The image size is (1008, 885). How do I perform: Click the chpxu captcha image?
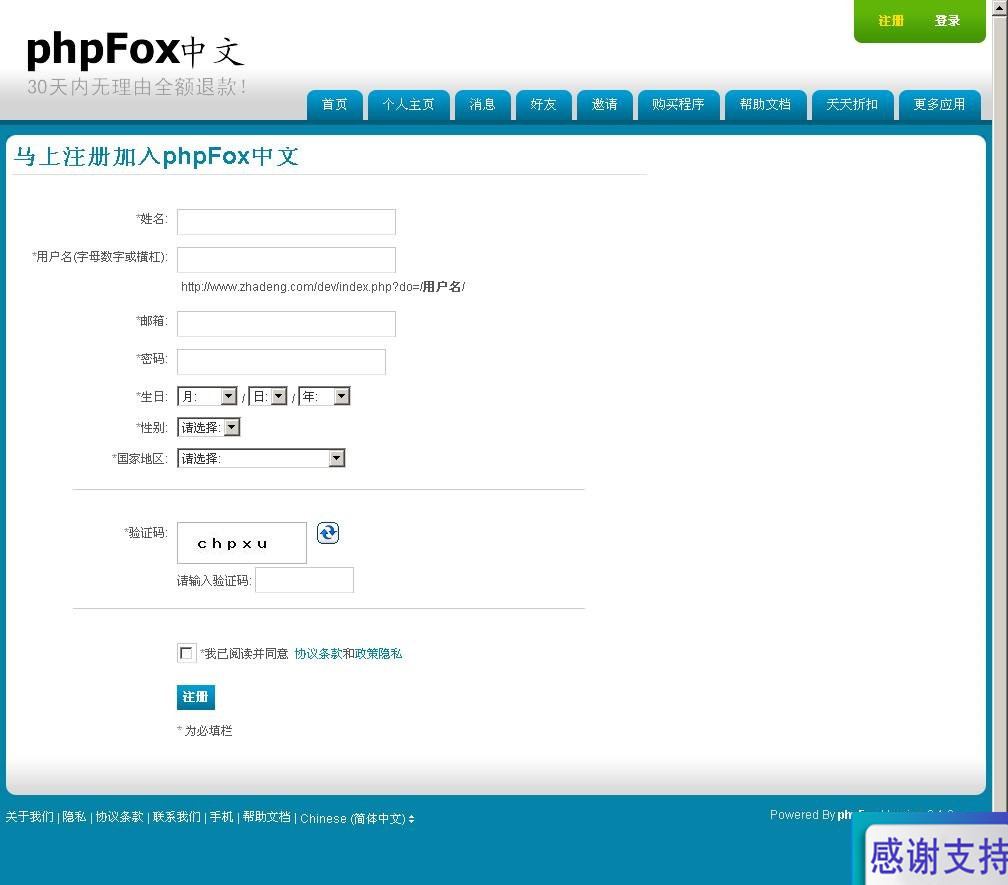tap(242, 543)
